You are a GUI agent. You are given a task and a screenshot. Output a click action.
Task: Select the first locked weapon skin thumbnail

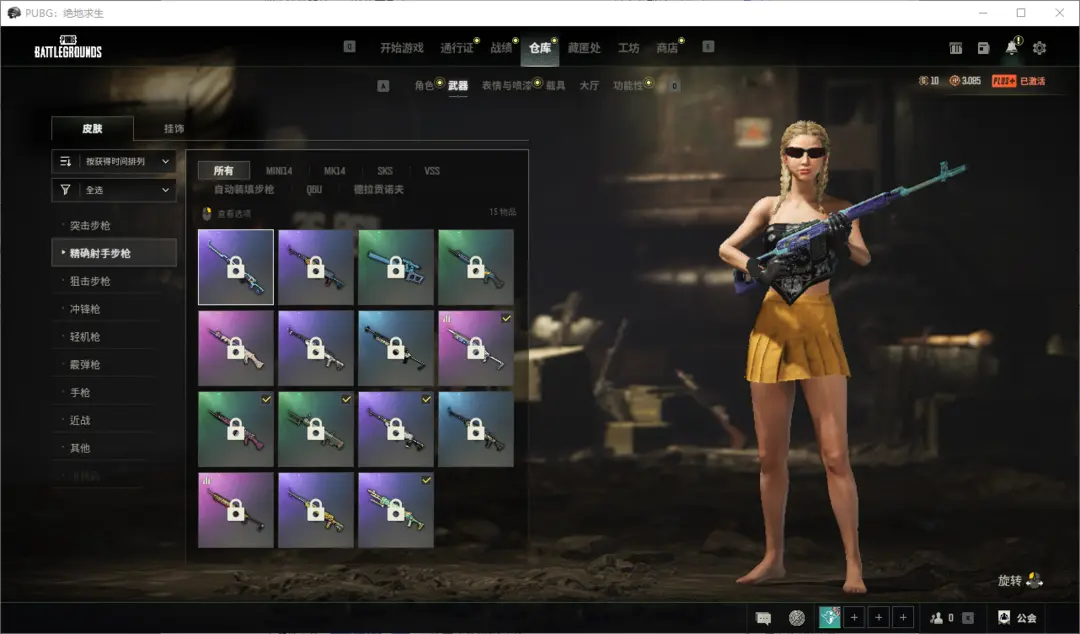click(236, 267)
